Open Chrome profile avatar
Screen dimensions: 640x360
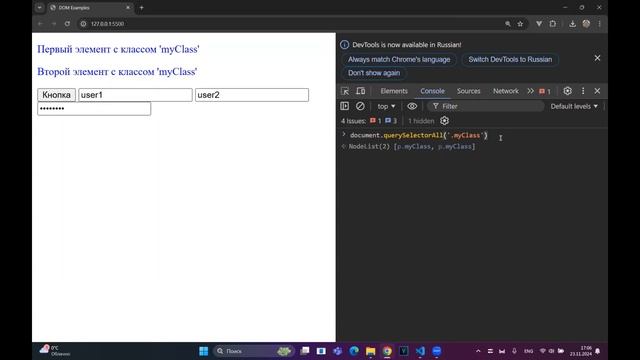coord(586,24)
